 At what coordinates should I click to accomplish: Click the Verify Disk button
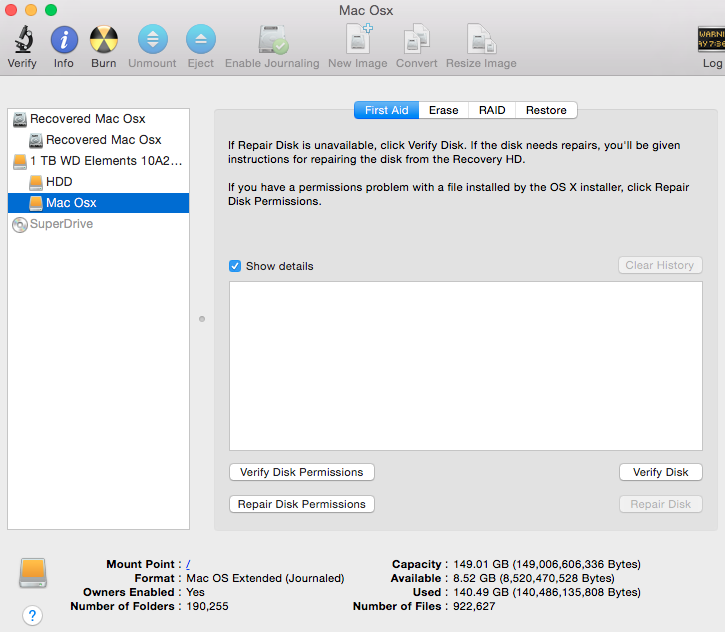tap(661, 472)
